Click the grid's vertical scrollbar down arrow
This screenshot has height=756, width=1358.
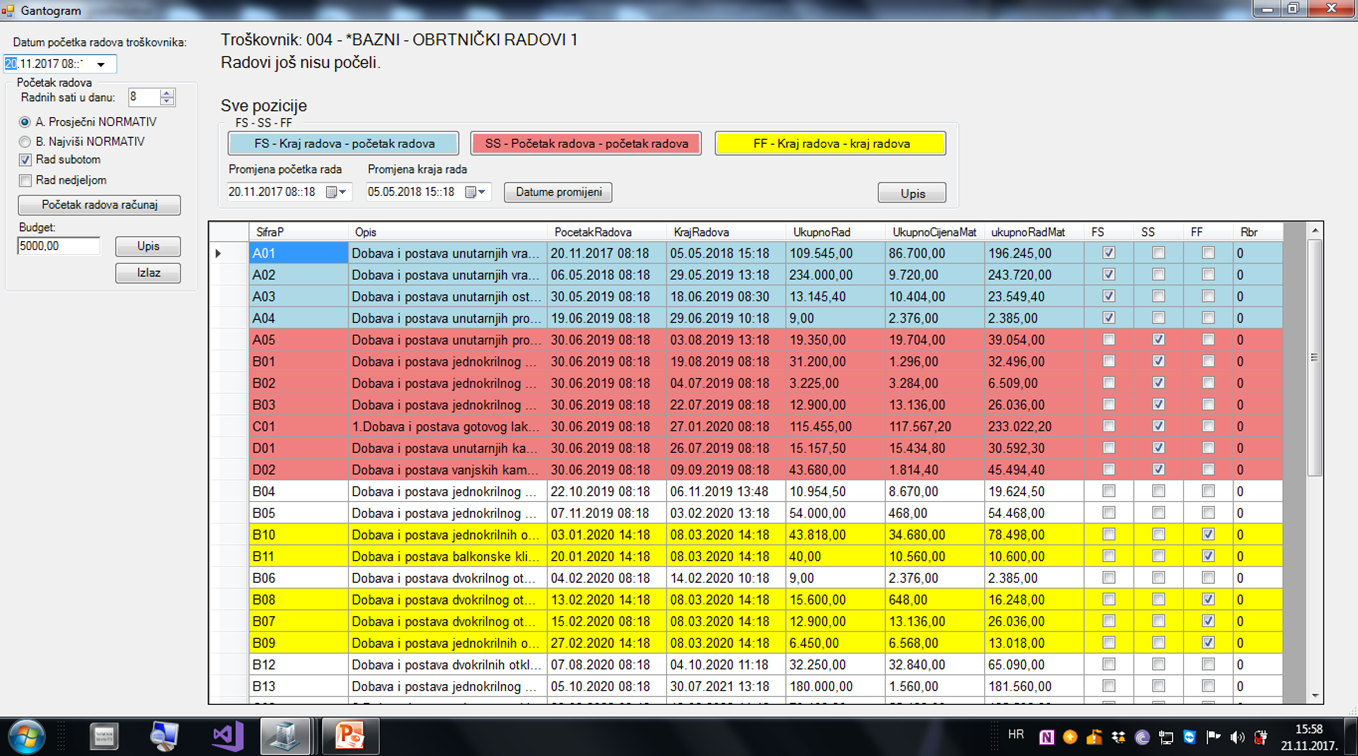point(1315,696)
